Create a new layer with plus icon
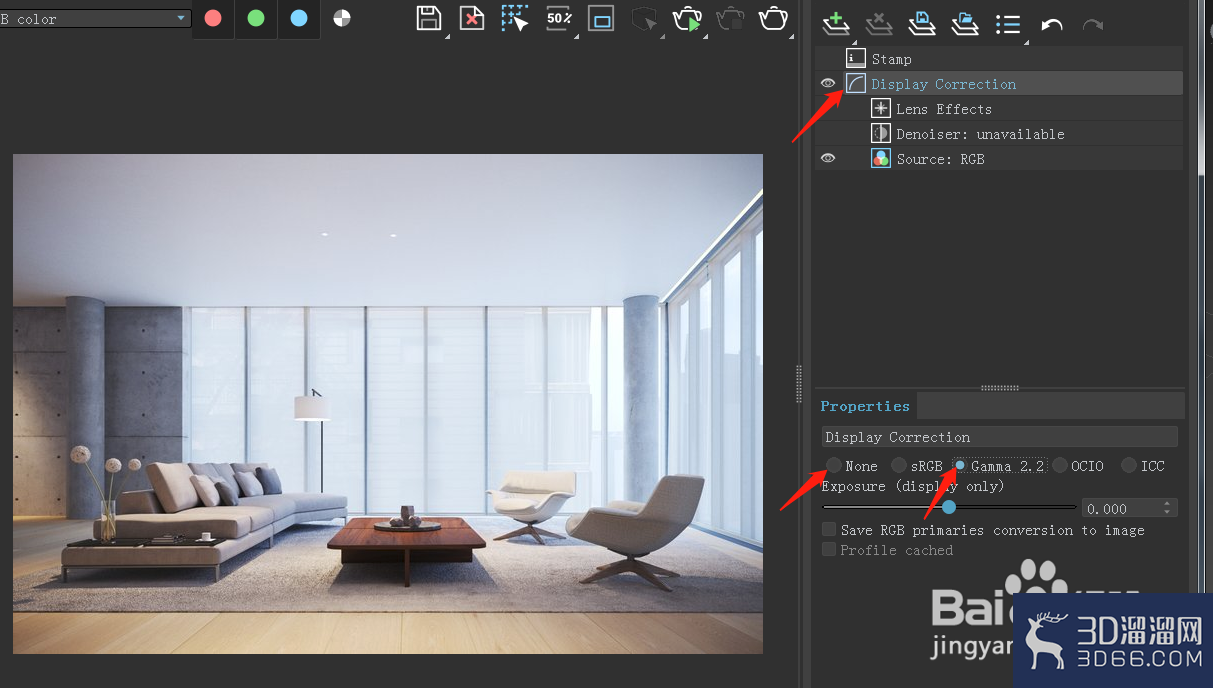The height and width of the screenshot is (688, 1213). pyautogui.click(x=835, y=23)
